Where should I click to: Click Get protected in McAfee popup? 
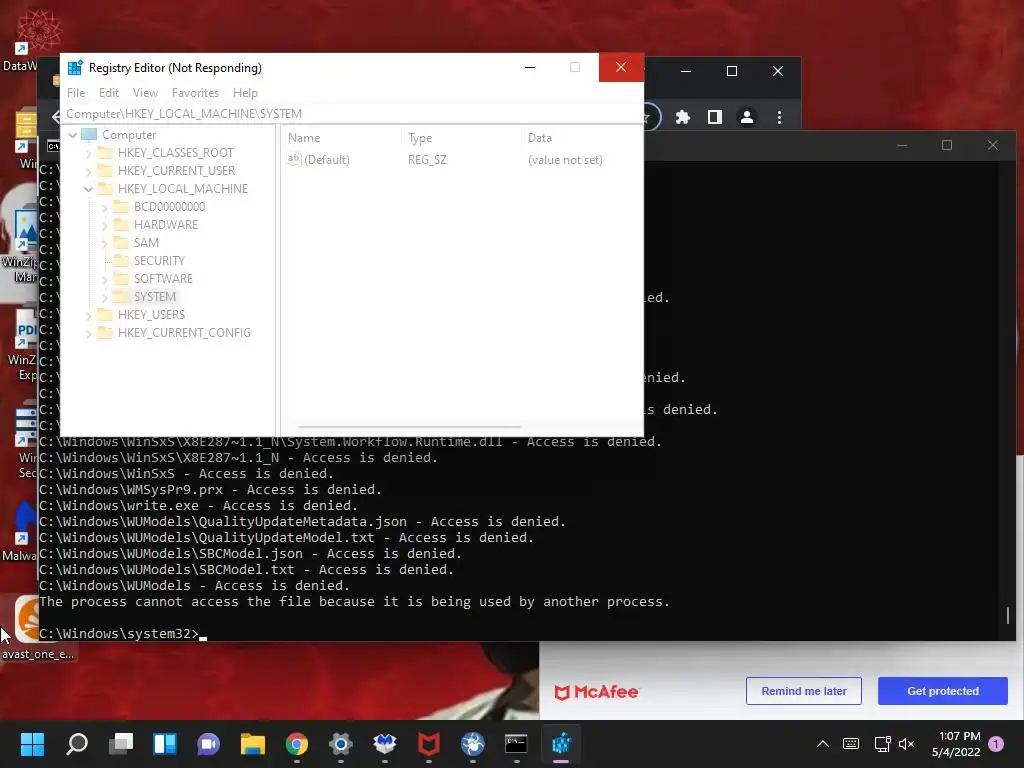tap(942, 691)
